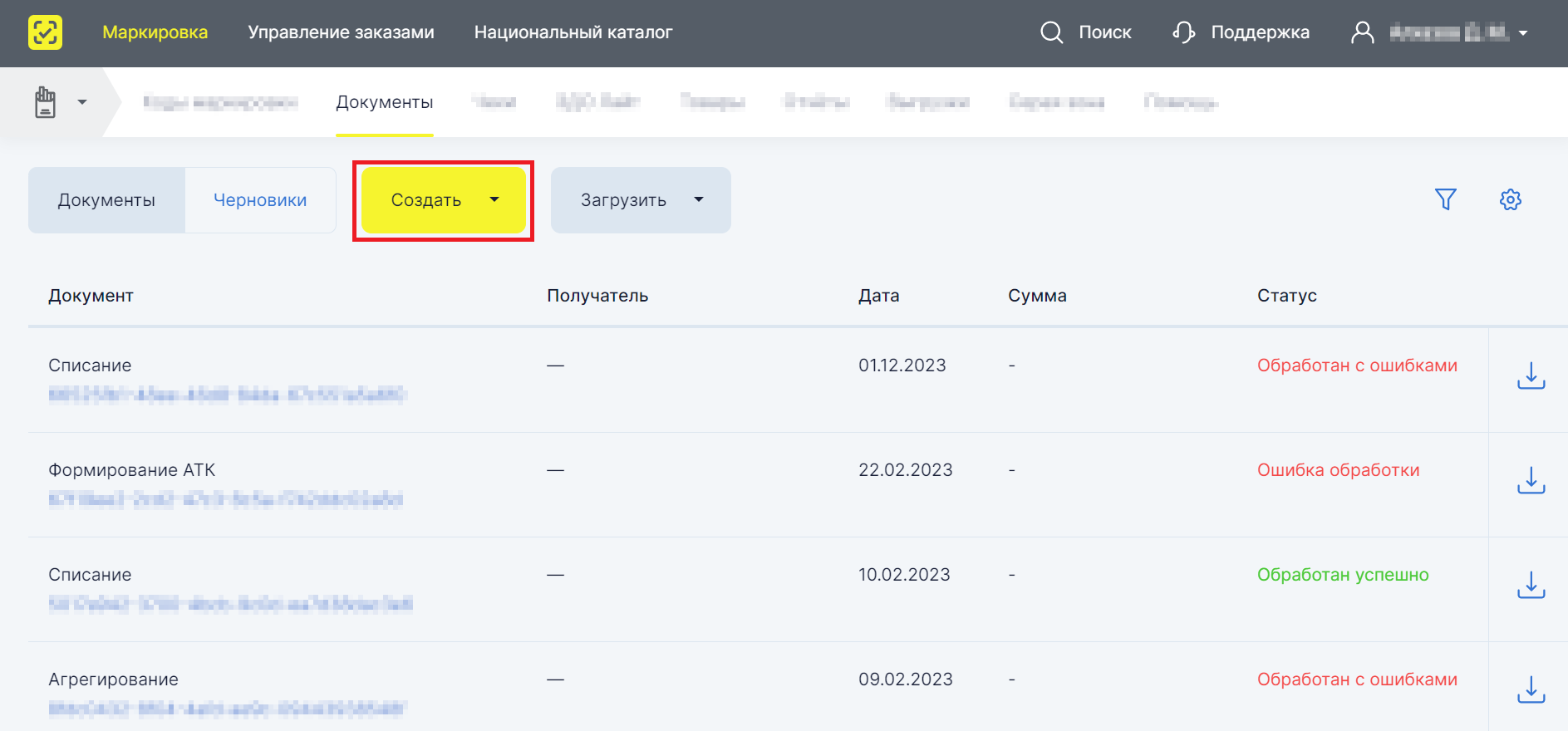1568x731 pixels.
Task: Expand the product group selector arrow
Action: 82,102
